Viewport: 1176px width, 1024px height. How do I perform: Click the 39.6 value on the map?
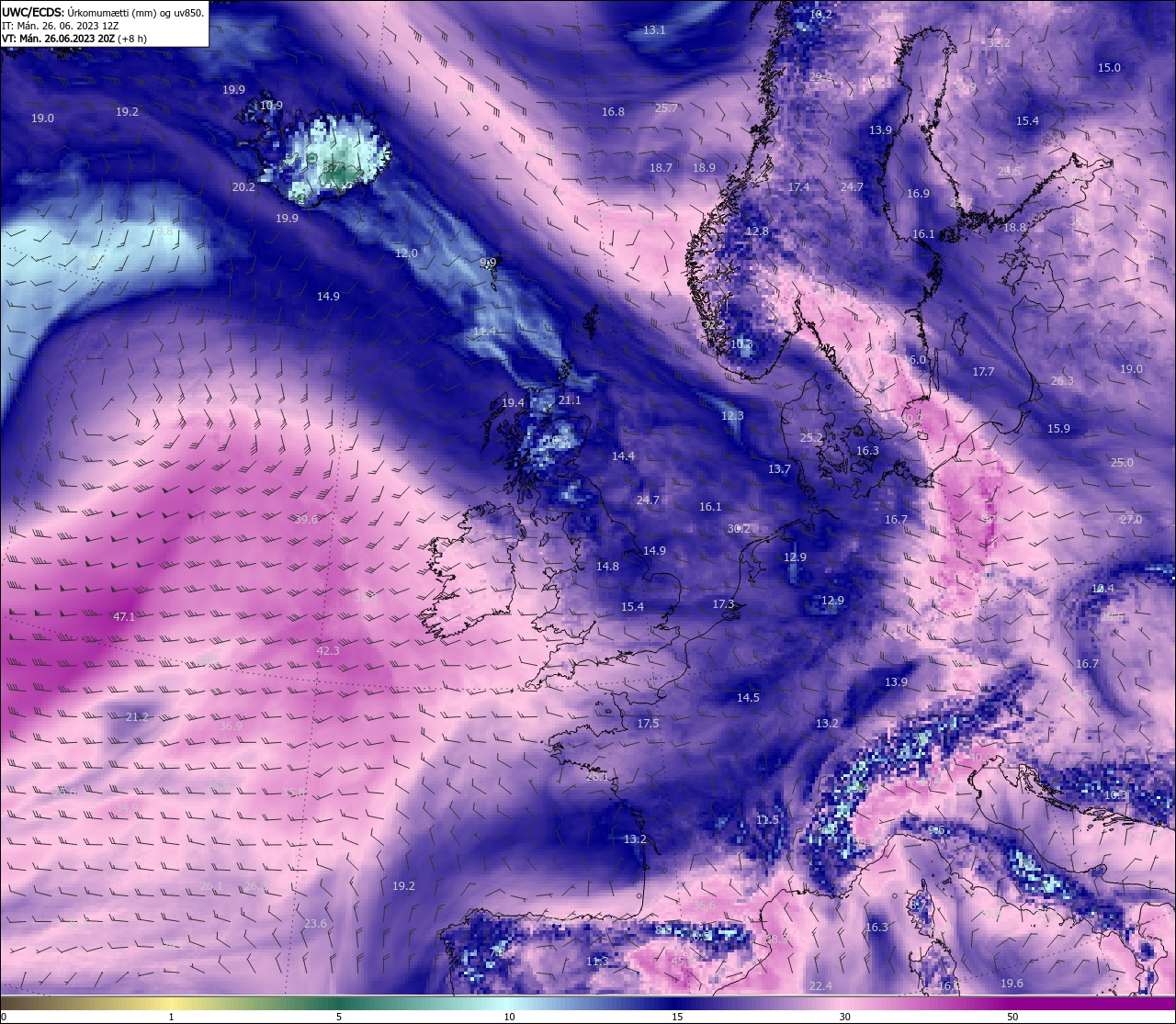[306, 520]
